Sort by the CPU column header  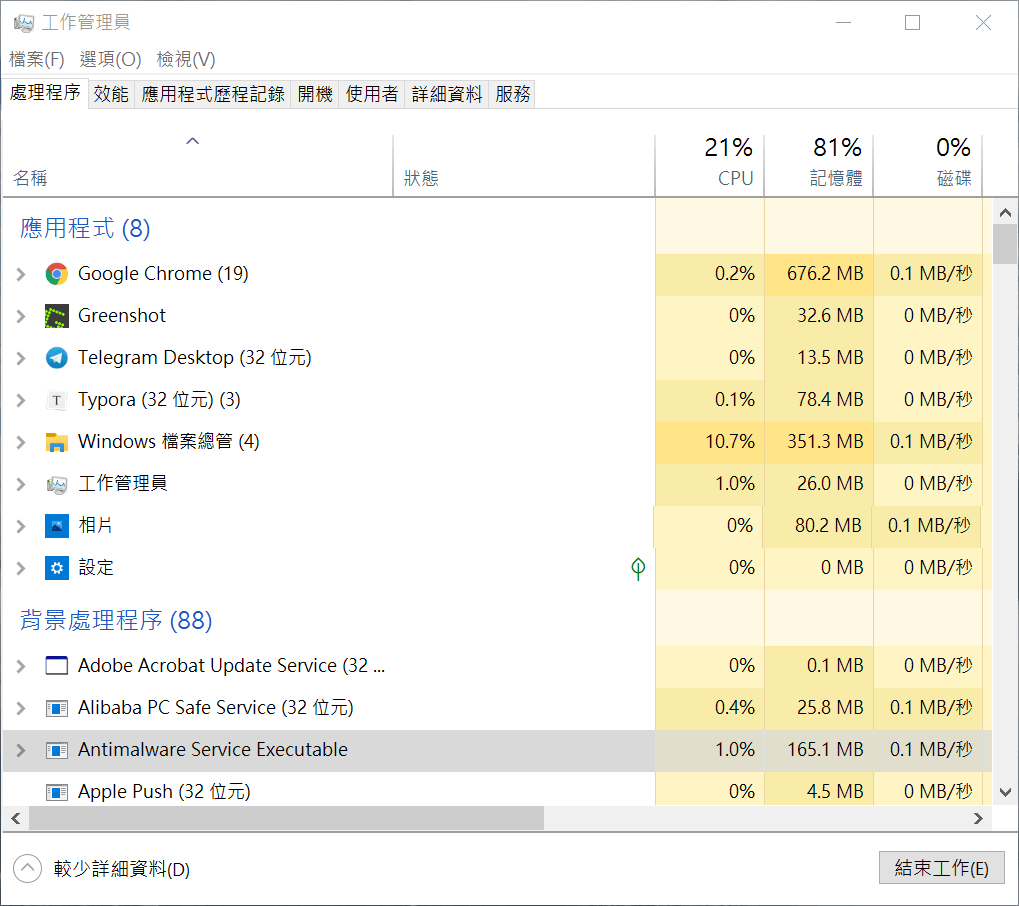710,165
